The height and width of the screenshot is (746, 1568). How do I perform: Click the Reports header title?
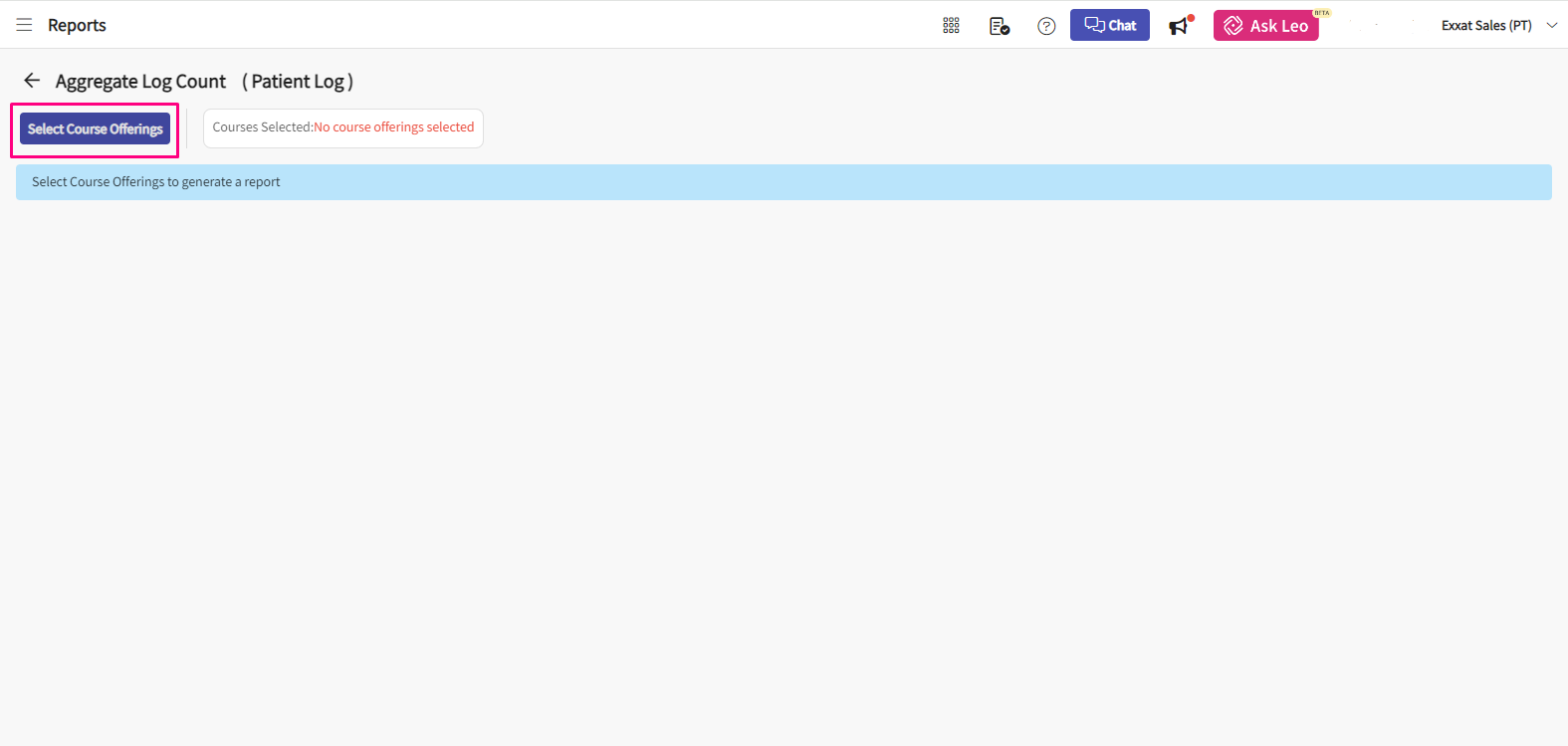(x=77, y=25)
